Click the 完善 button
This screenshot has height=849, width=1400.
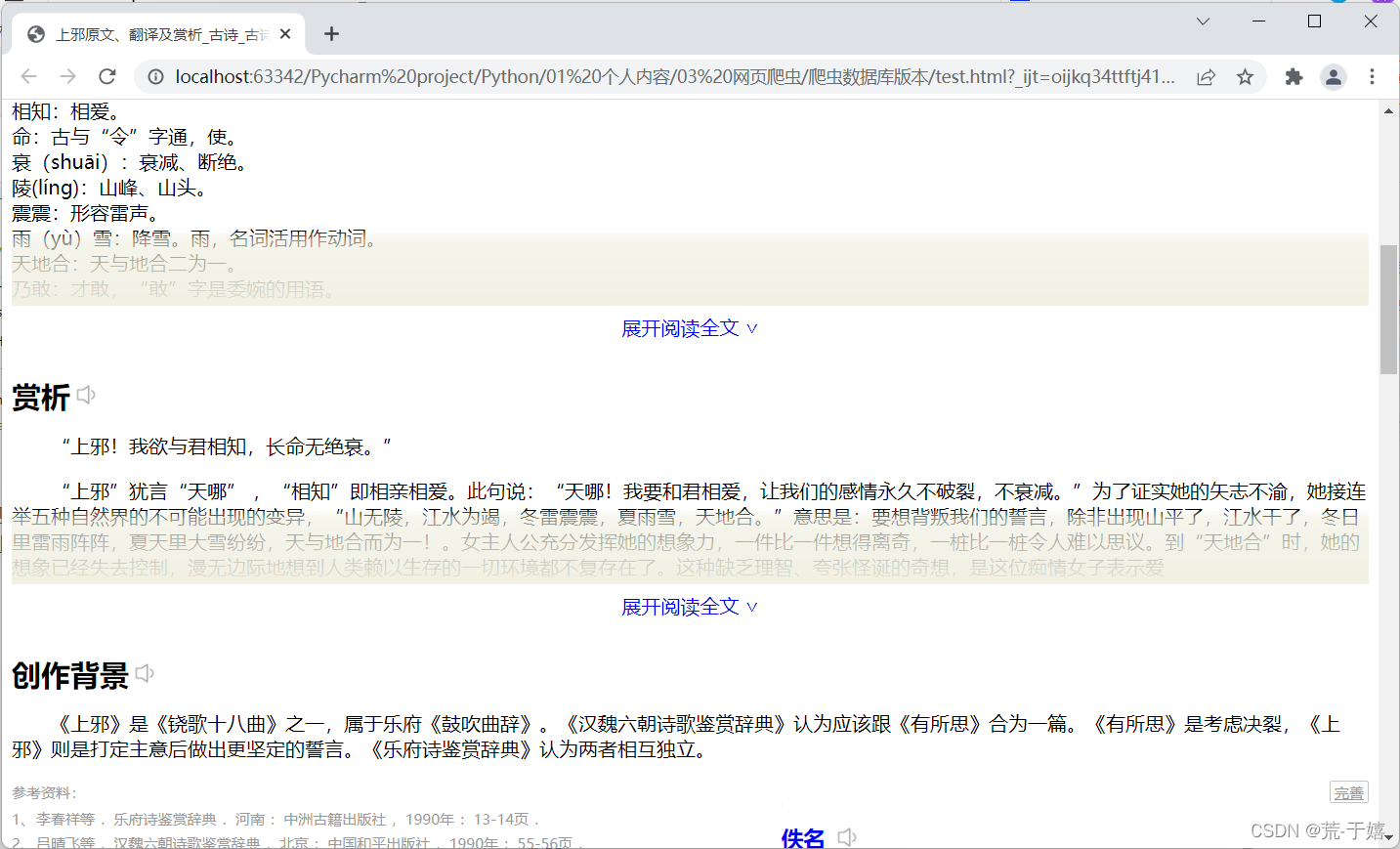(x=1349, y=792)
